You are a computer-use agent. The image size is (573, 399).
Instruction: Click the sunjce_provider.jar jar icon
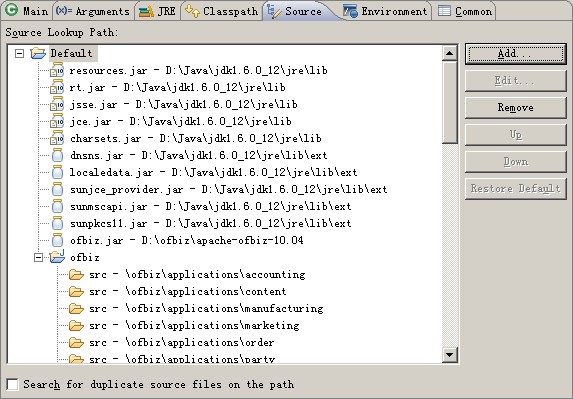57,189
